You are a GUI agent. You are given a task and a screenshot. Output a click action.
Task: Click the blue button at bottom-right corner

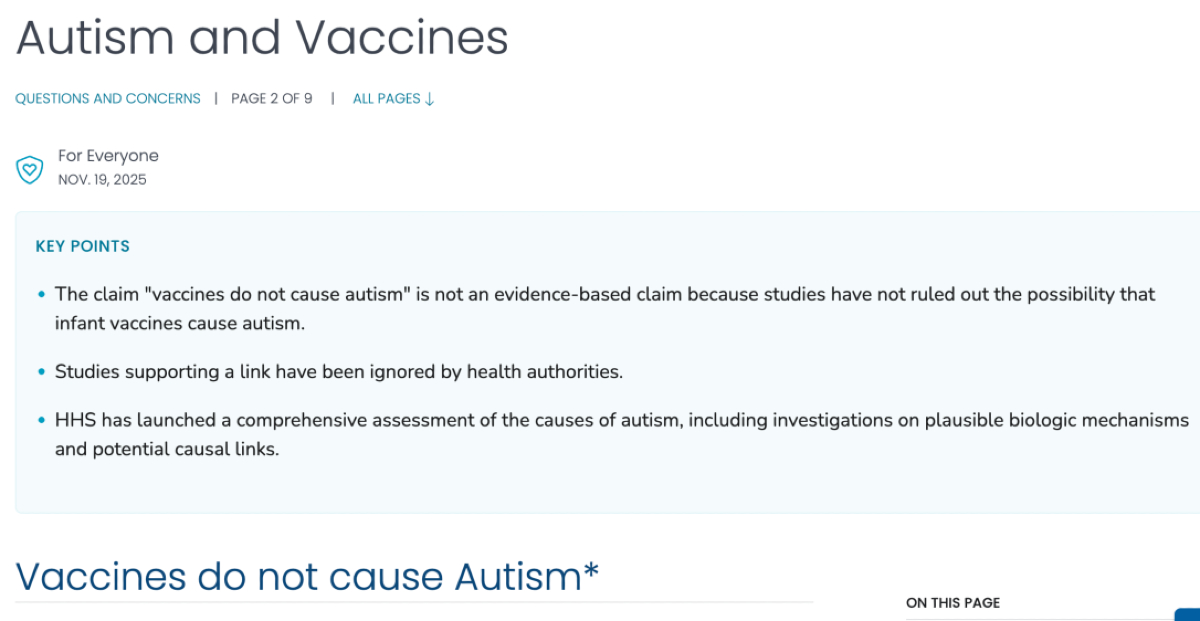click(x=1187, y=614)
